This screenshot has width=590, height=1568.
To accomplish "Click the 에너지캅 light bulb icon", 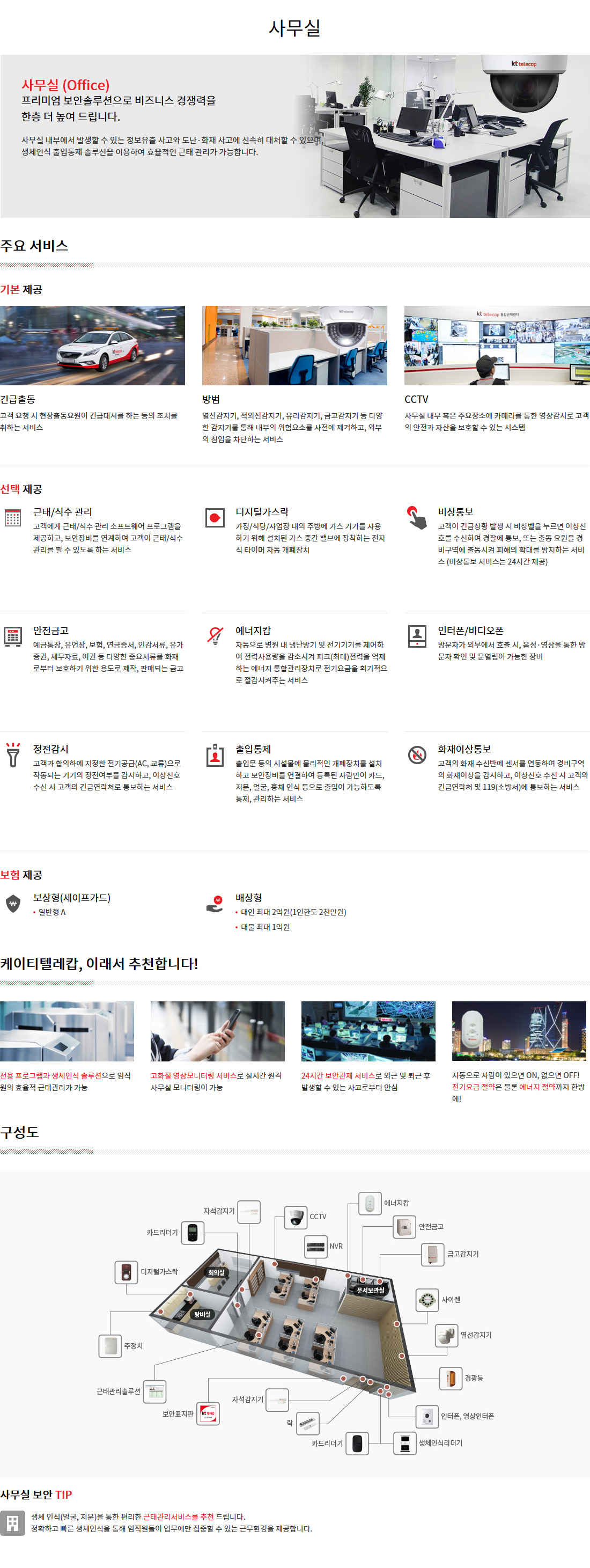I will pos(215,636).
